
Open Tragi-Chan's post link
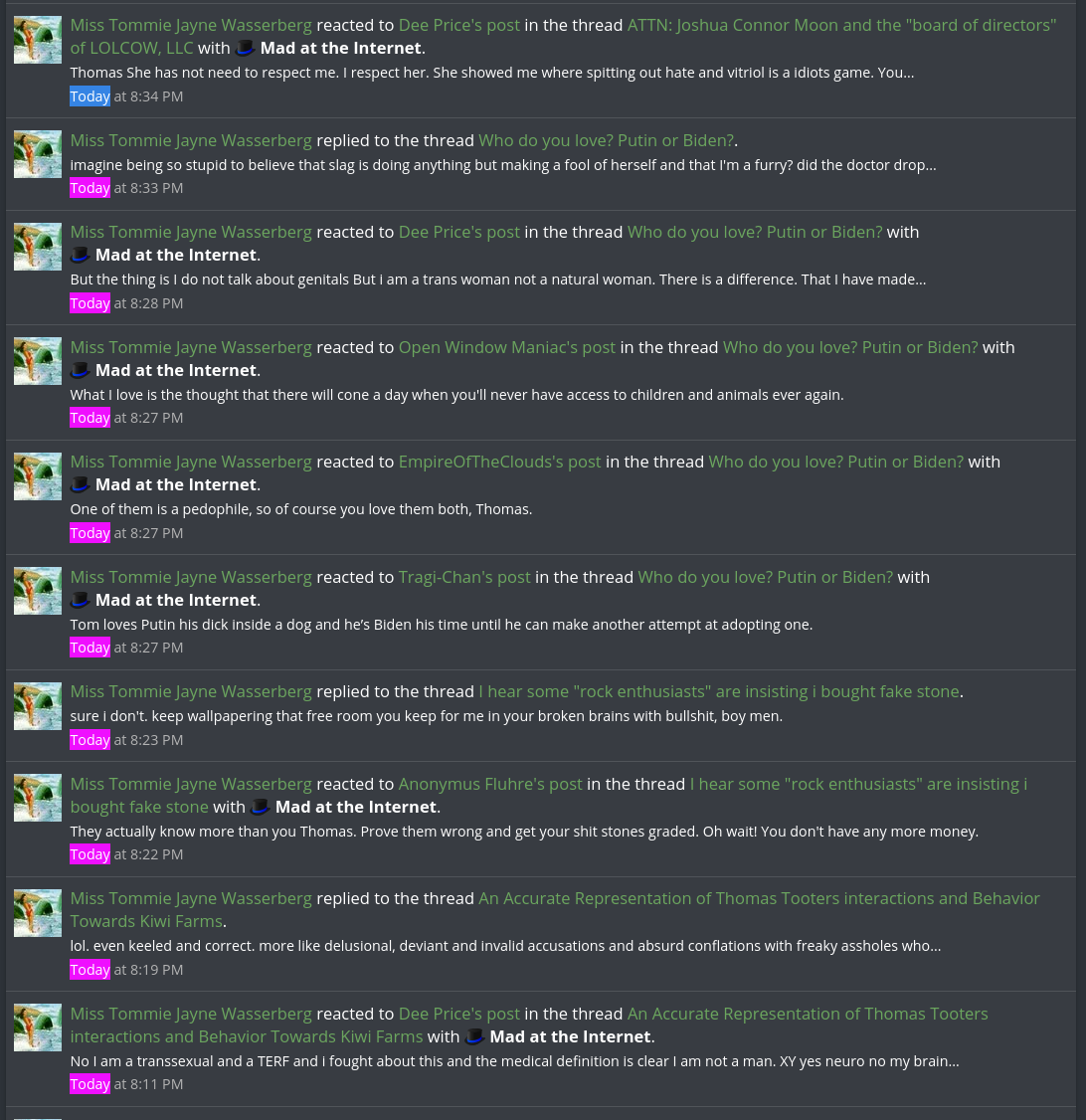[x=464, y=577]
